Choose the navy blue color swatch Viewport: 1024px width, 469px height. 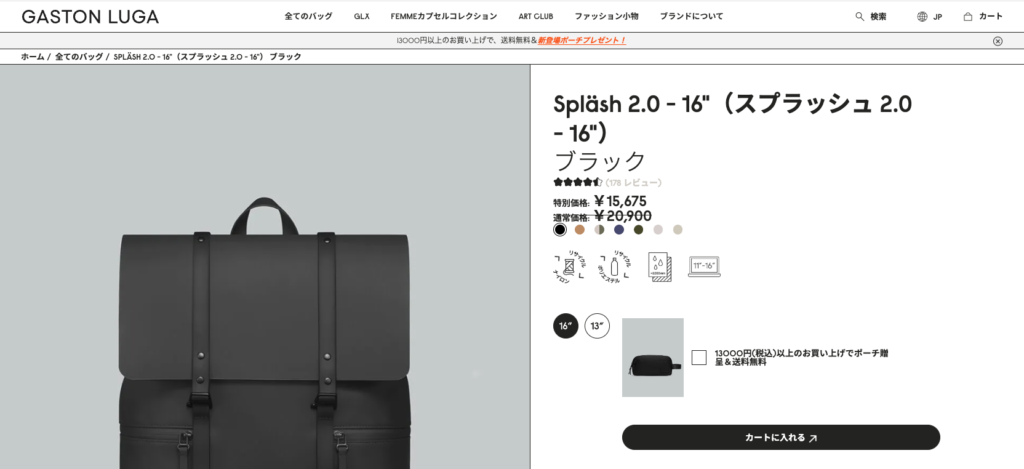tap(618, 229)
